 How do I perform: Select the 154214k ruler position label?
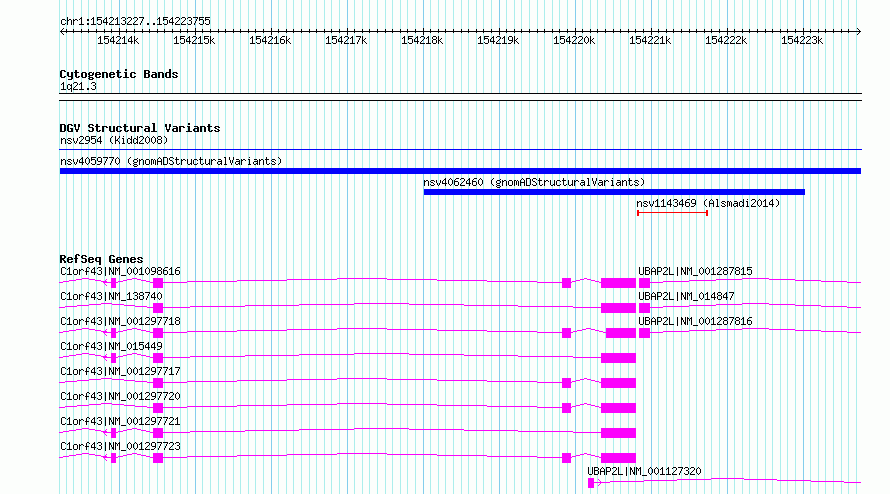117,40
